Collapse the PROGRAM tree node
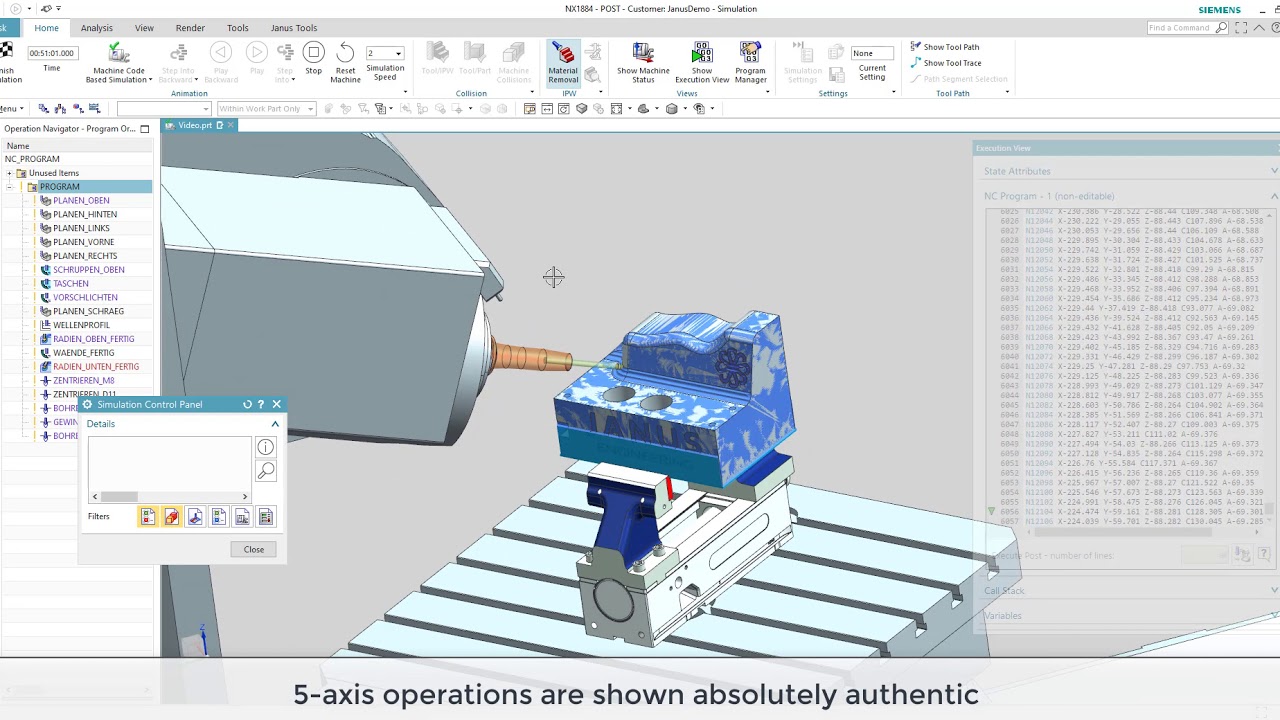 [x=9, y=187]
